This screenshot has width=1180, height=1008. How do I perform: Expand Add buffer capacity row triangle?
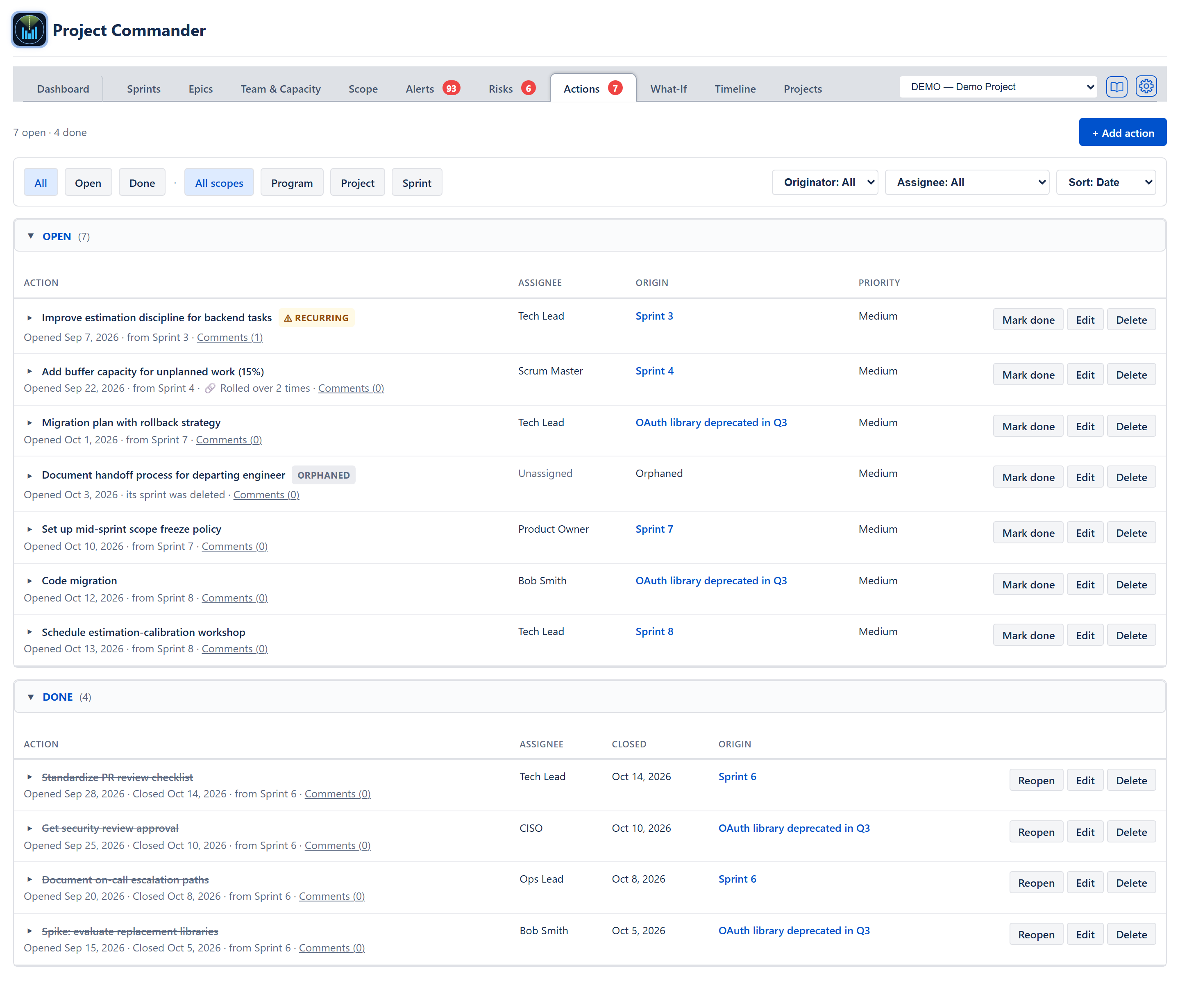29,371
